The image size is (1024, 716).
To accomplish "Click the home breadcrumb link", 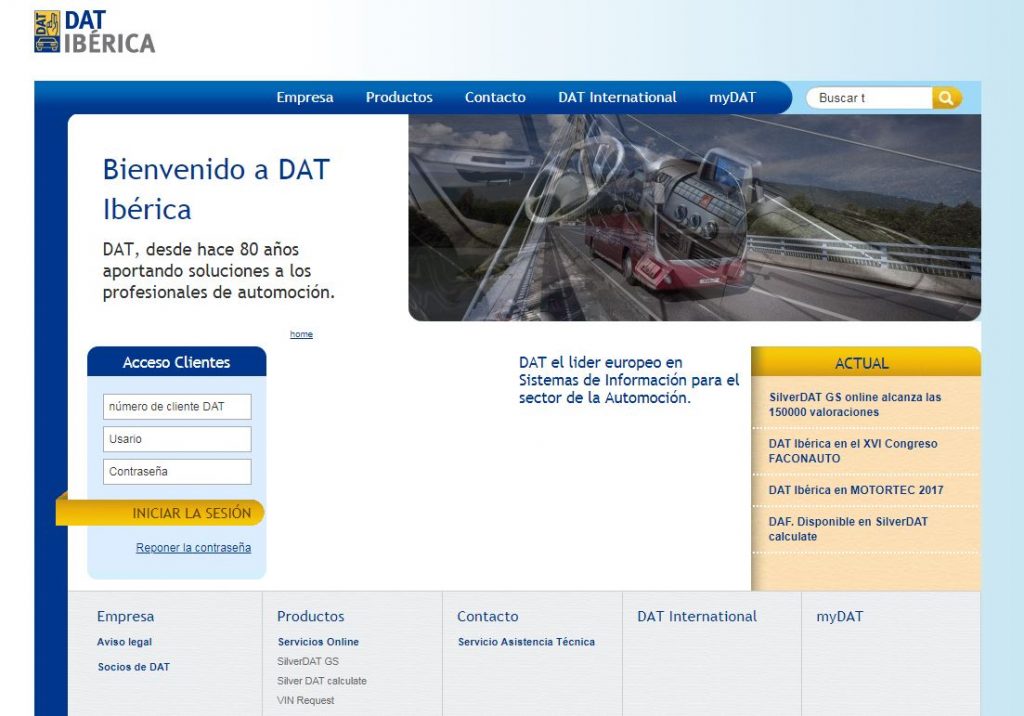I will (301, 334).
